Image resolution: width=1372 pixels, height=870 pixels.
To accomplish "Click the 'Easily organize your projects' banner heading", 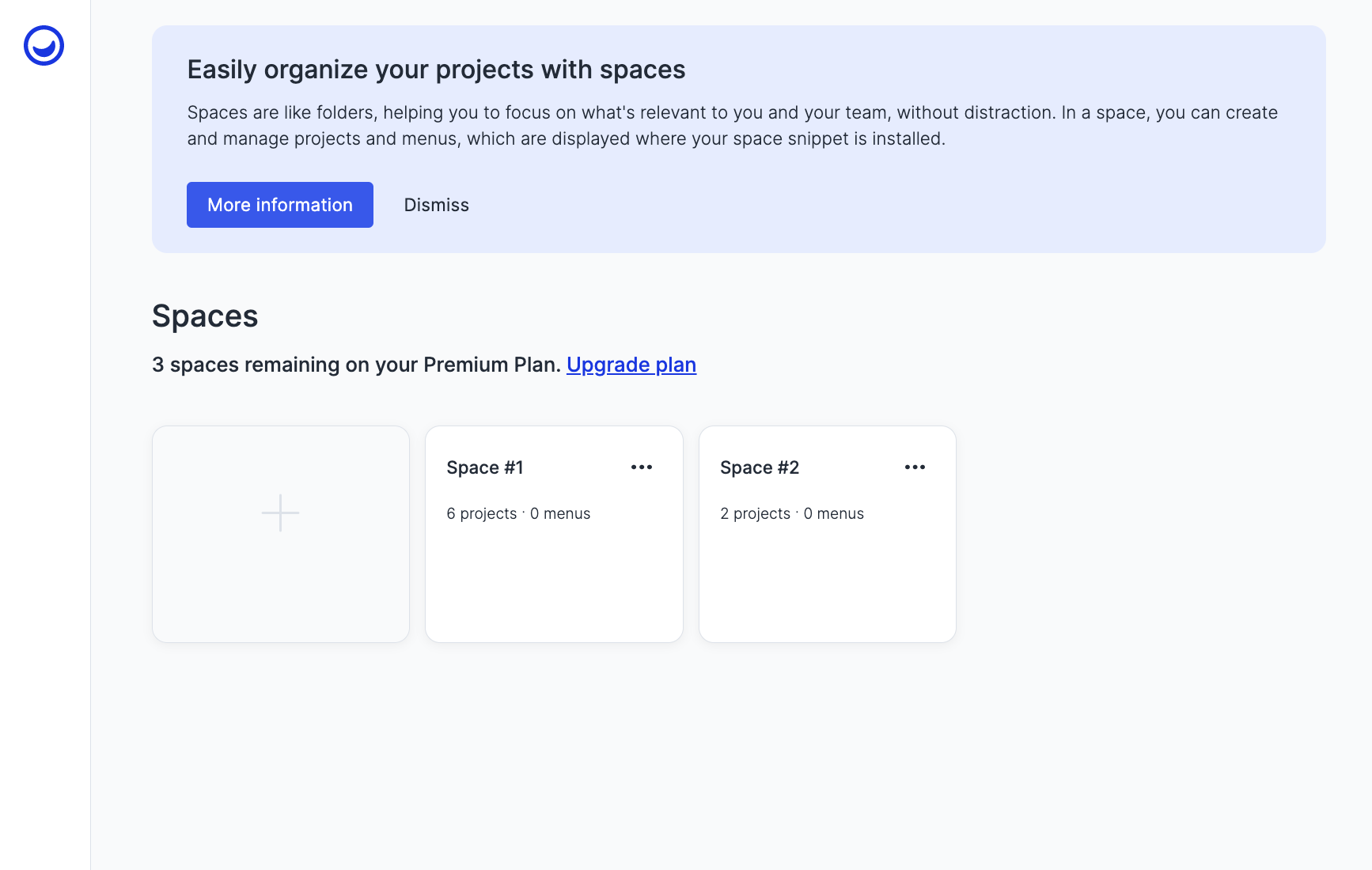I will (x=436, y=70).
